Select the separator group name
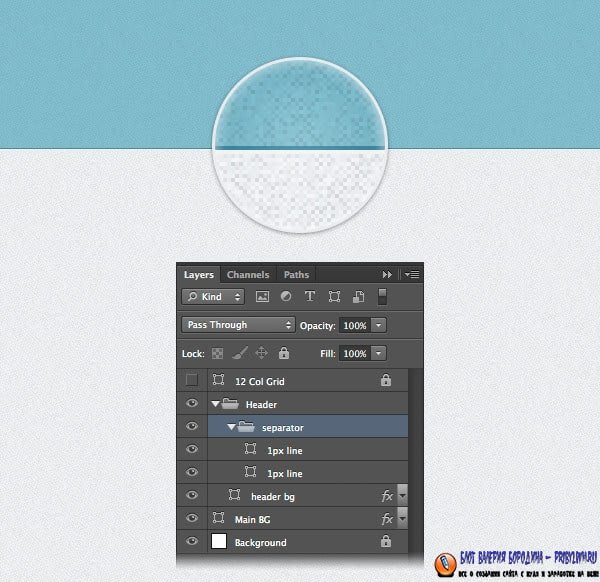The width and height of the screenshot is (600, 582). (x=283, y=428)
